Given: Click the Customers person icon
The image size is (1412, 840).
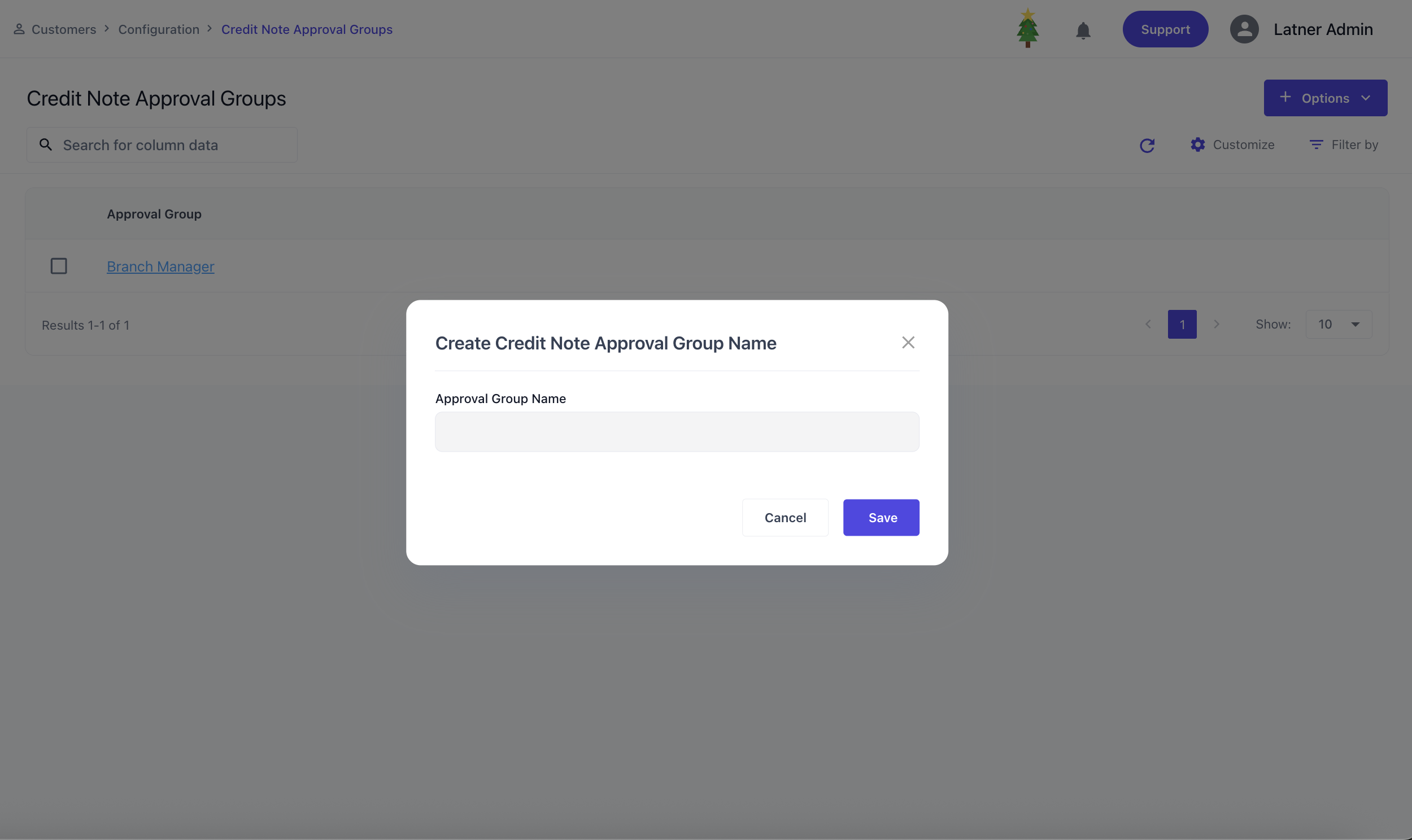Looking at the screenshot, I should click(x=19, y=29).
